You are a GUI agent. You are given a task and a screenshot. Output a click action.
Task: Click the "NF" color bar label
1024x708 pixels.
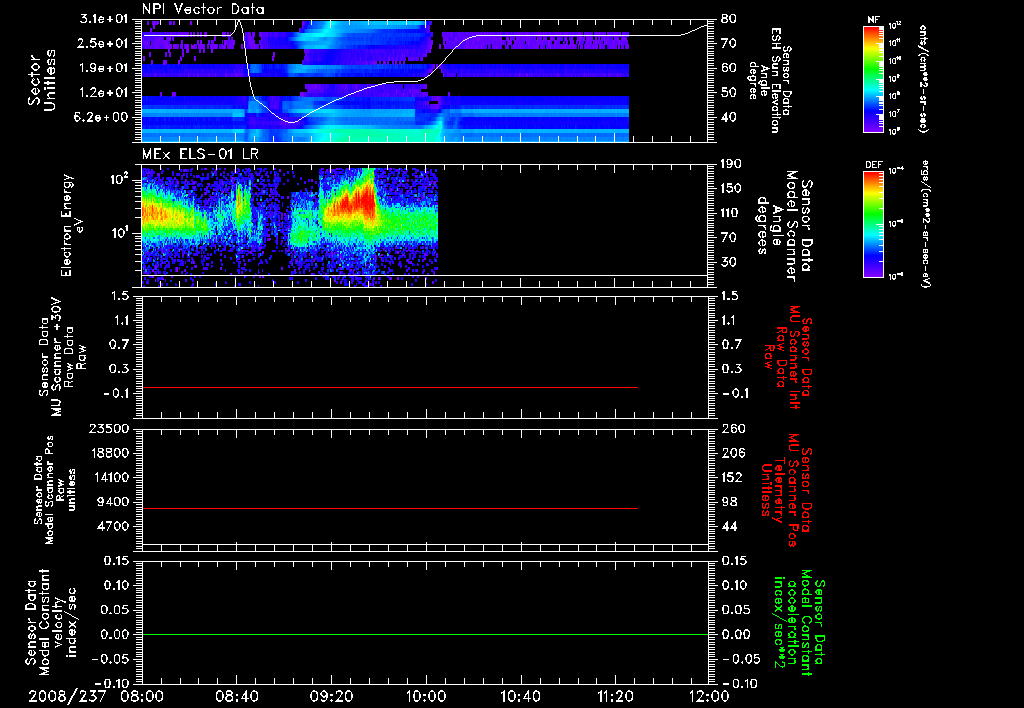click(x=873, y=20)
